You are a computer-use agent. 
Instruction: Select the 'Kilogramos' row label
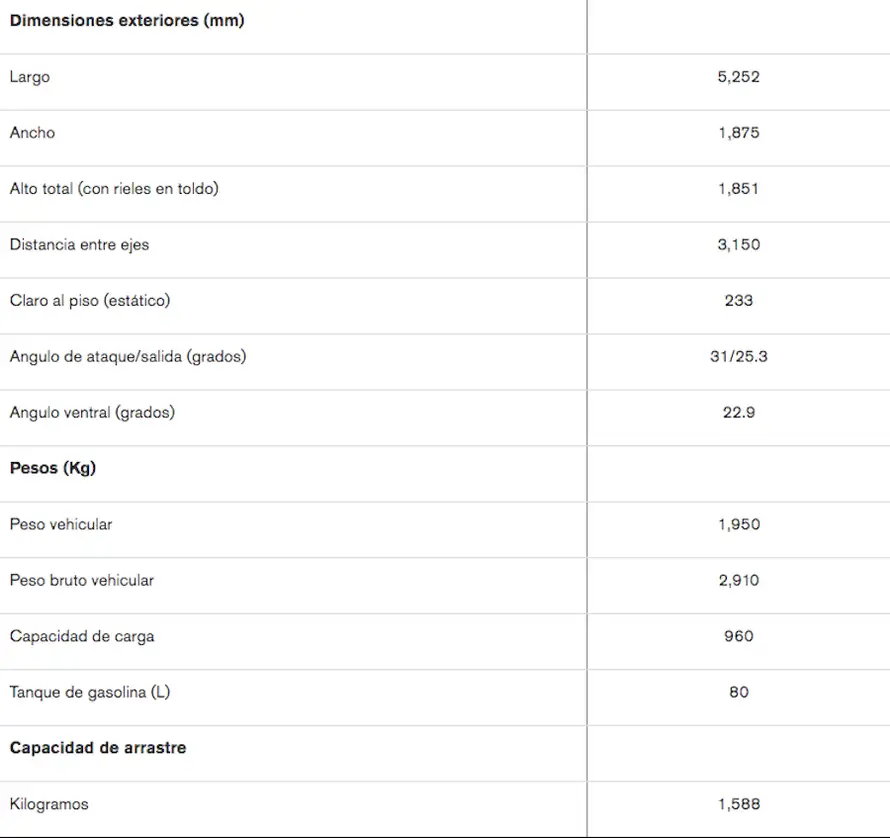(49, 804)
